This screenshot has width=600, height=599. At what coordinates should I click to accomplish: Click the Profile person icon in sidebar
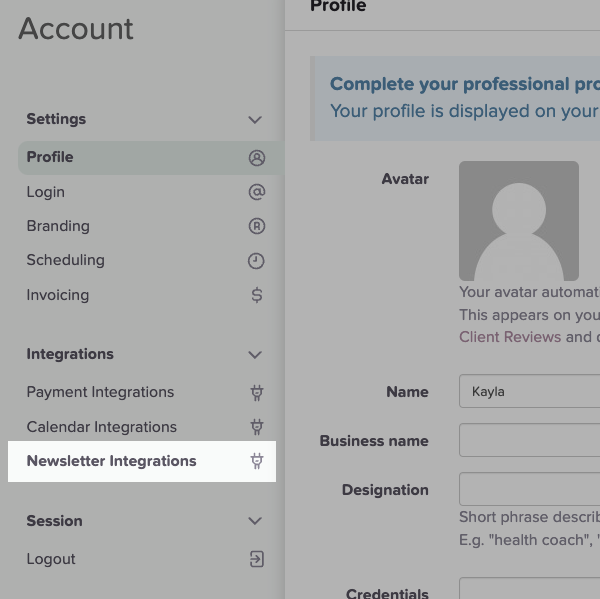pos(256,158)
